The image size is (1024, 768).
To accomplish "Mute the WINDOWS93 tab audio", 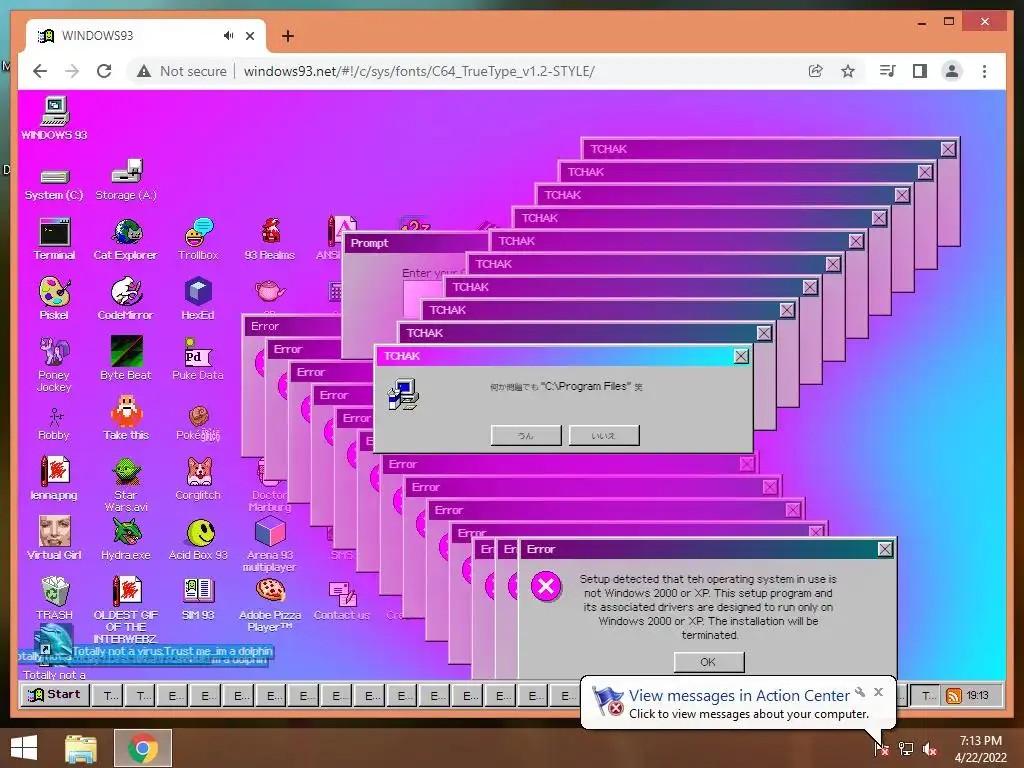I will pos(229,35).
